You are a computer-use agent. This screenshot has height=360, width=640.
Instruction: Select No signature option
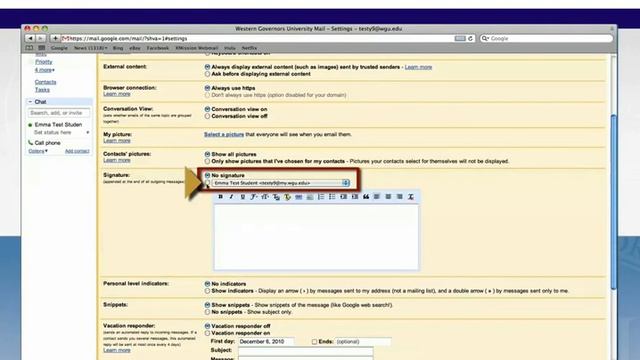[207, 175]
